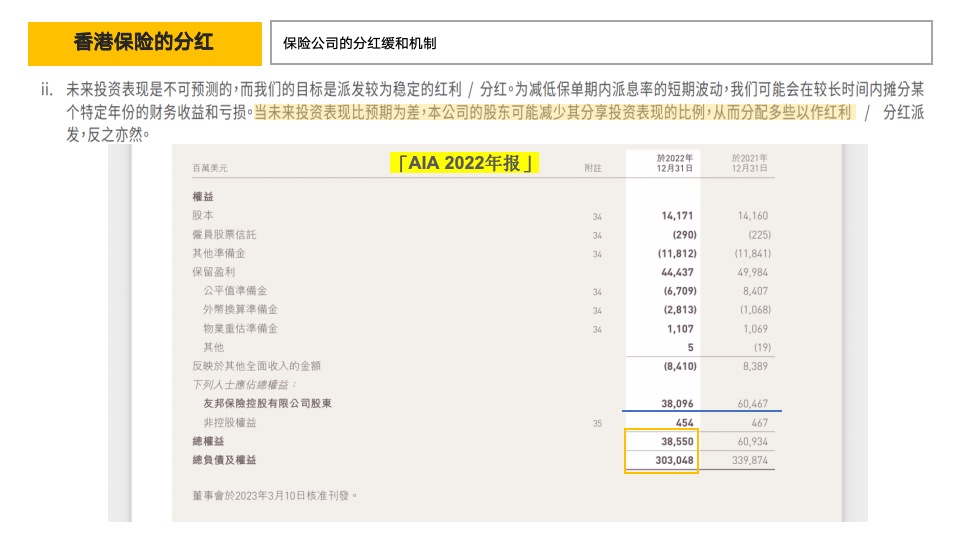Click the italic label '下列人士應佔總權益：'
960x540 pixels.
(x=244, y=384)
